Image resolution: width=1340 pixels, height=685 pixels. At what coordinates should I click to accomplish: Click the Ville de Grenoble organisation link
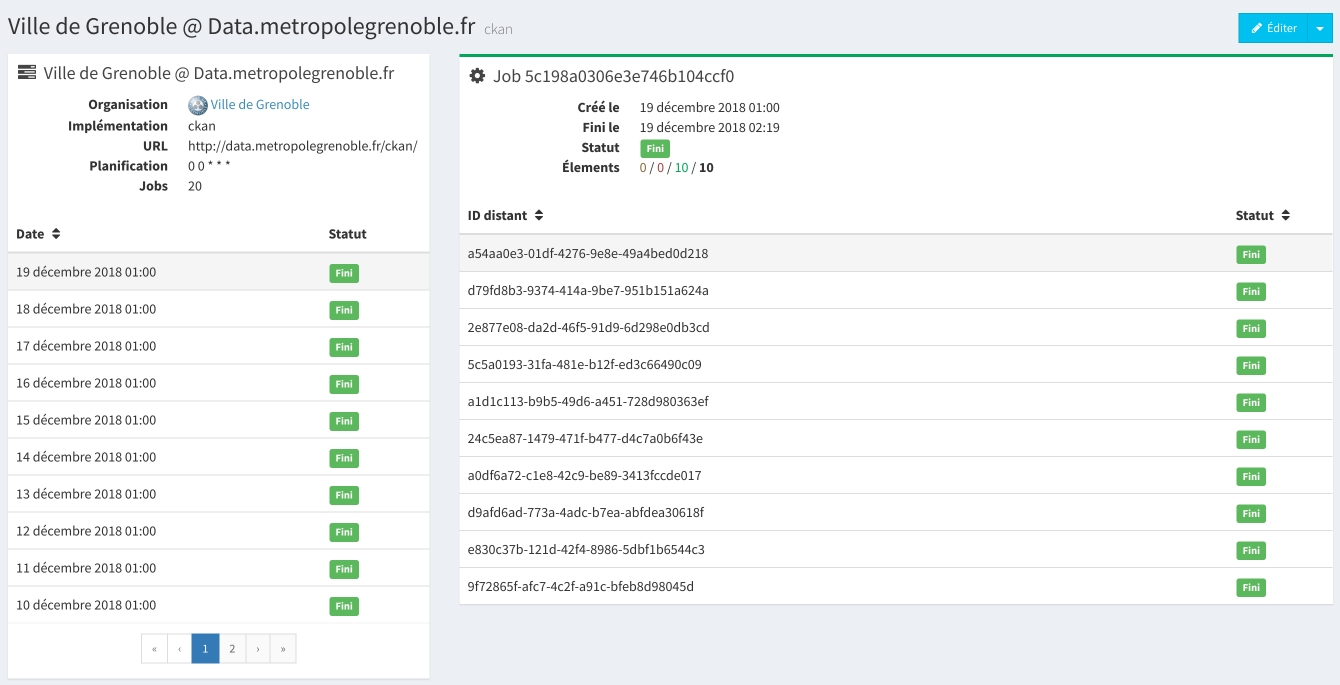click(259, 105)
